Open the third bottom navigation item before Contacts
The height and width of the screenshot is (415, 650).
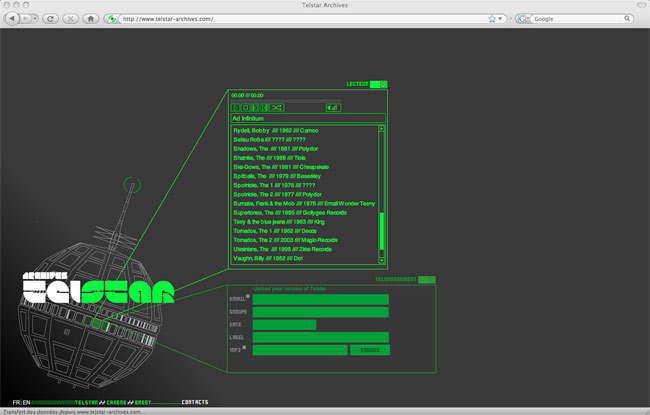click(143, 402)
